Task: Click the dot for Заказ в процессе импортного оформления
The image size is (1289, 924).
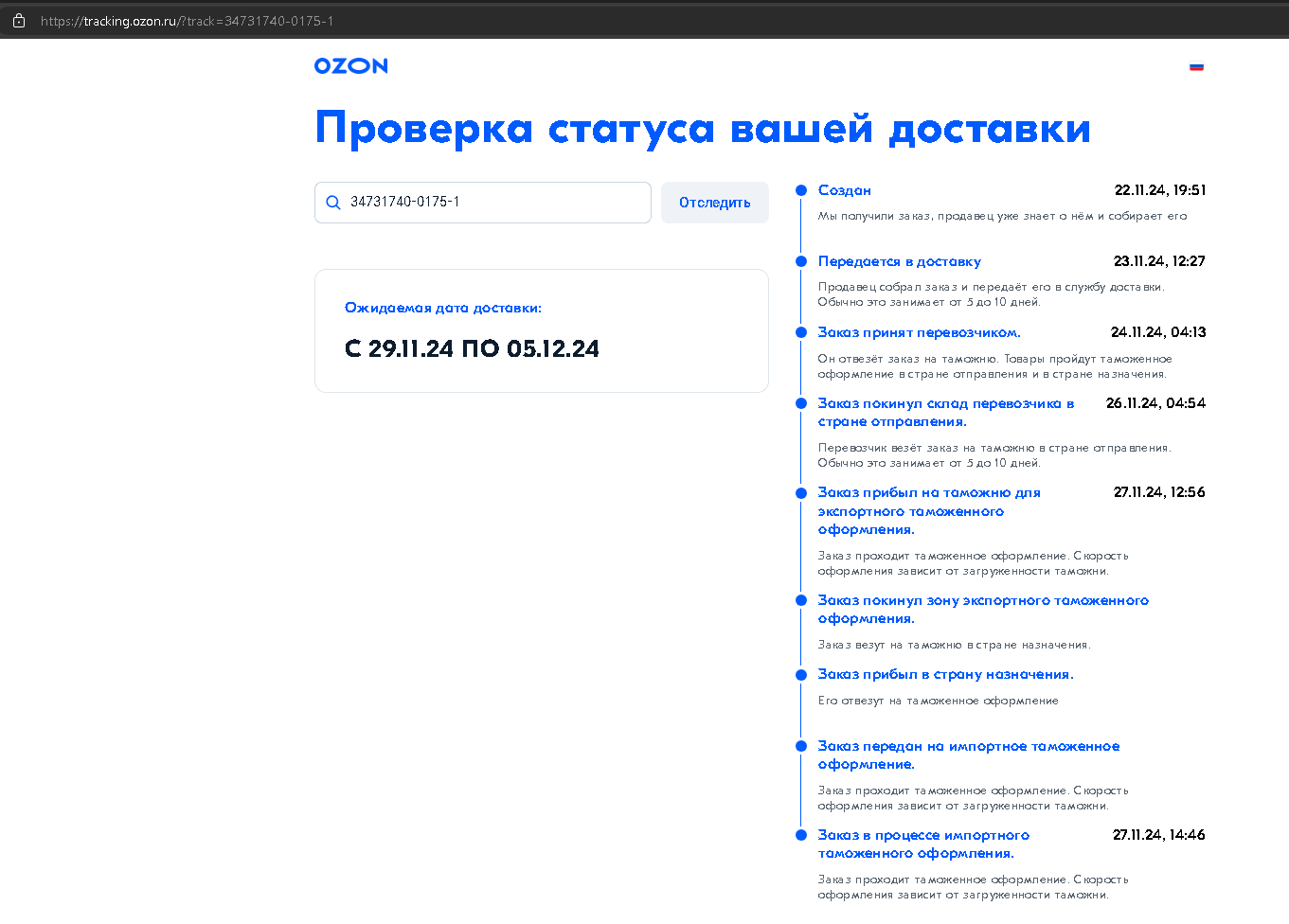Action: tap(801, 835)
